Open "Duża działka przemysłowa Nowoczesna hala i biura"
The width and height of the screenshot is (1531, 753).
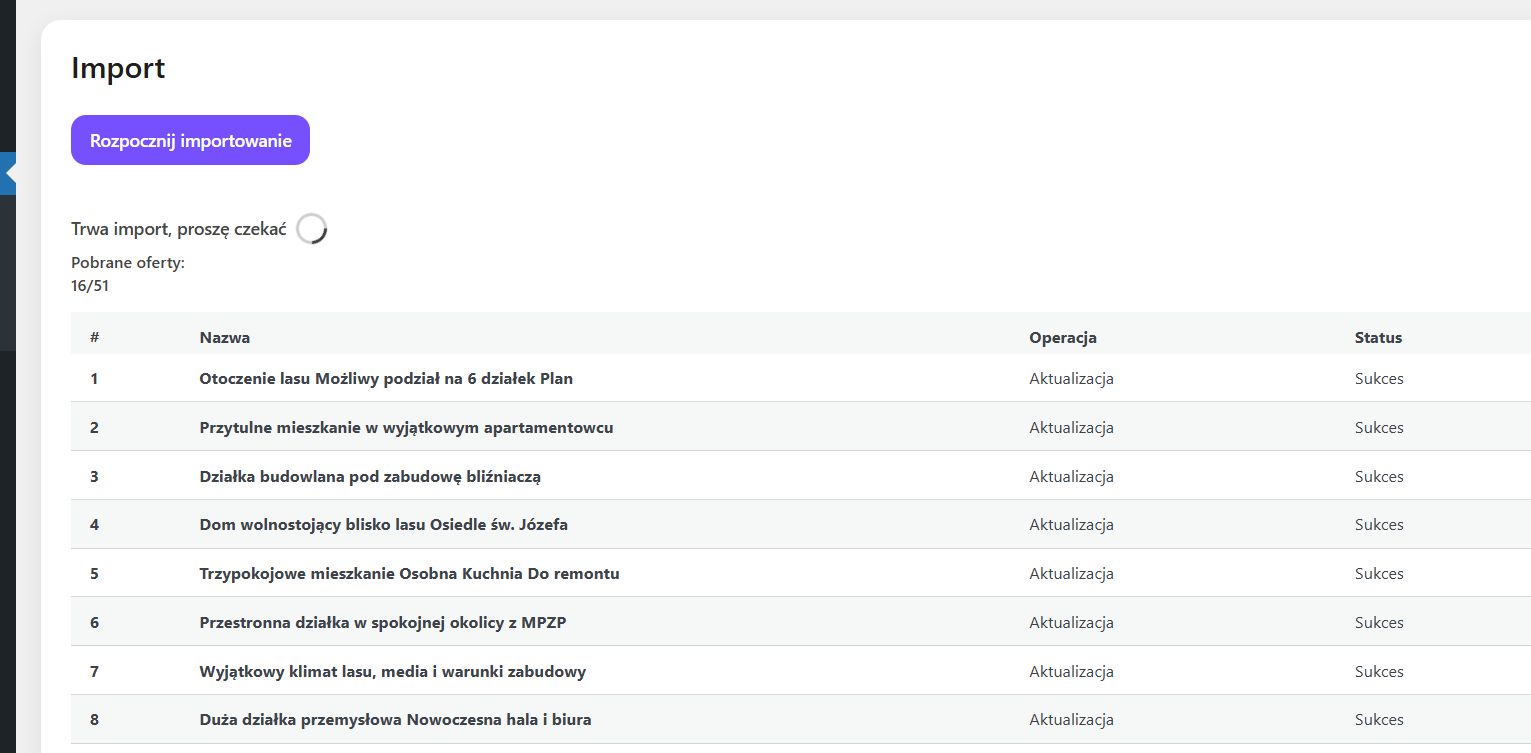click(x=395, y=720)
